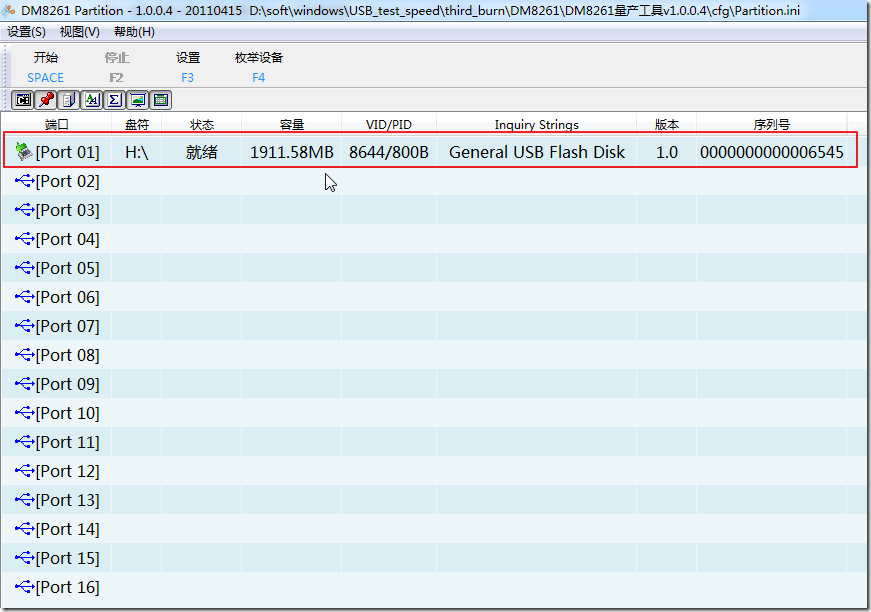The image size is (871, 612).
Task: Select the [Port 01] label
Action: 68,152
